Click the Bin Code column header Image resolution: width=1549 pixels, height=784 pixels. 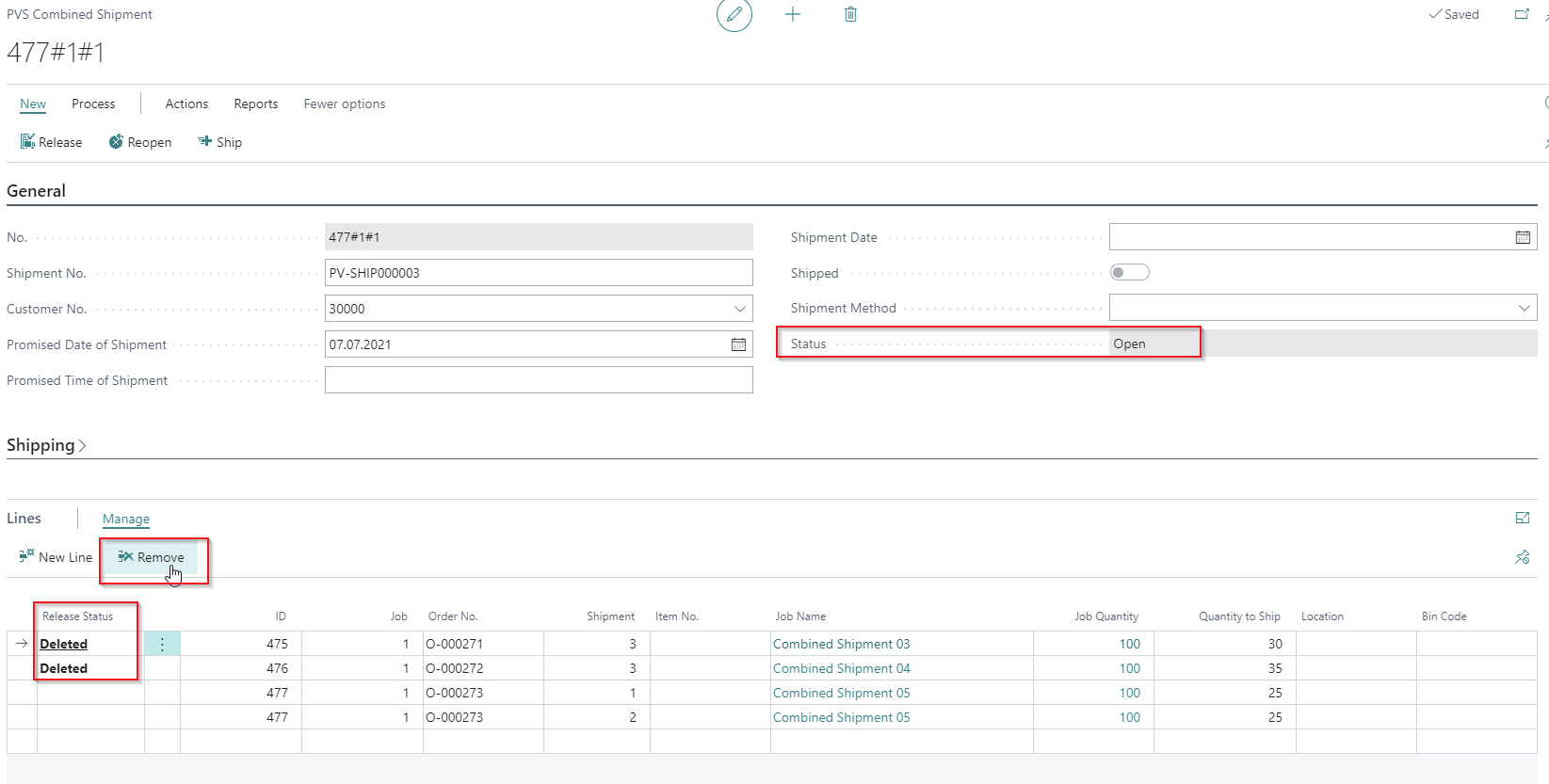[x=1444, y=616]
